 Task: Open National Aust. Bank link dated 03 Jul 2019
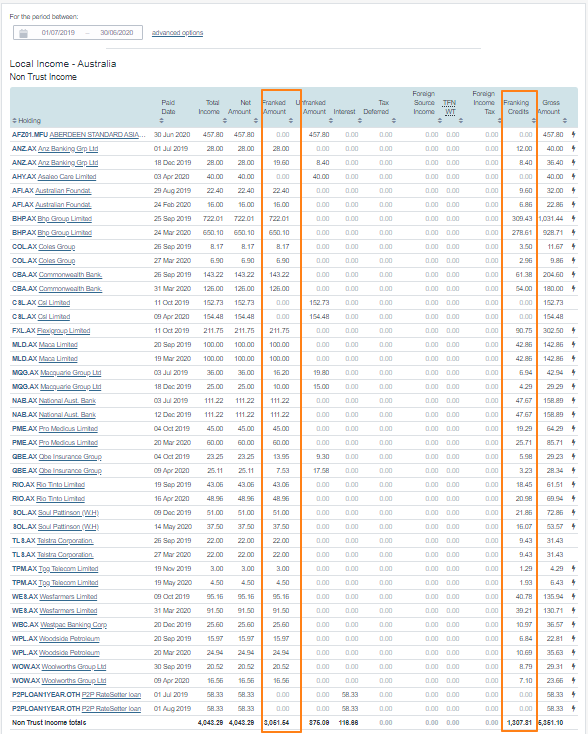(67, 401)
